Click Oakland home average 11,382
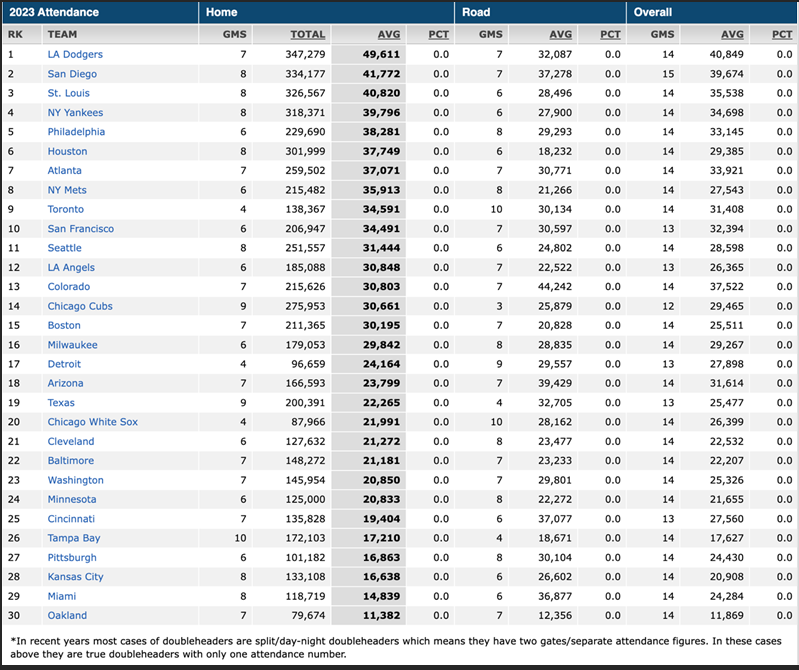The width and height of the screenshot is (799, 670). pos(381,615)
